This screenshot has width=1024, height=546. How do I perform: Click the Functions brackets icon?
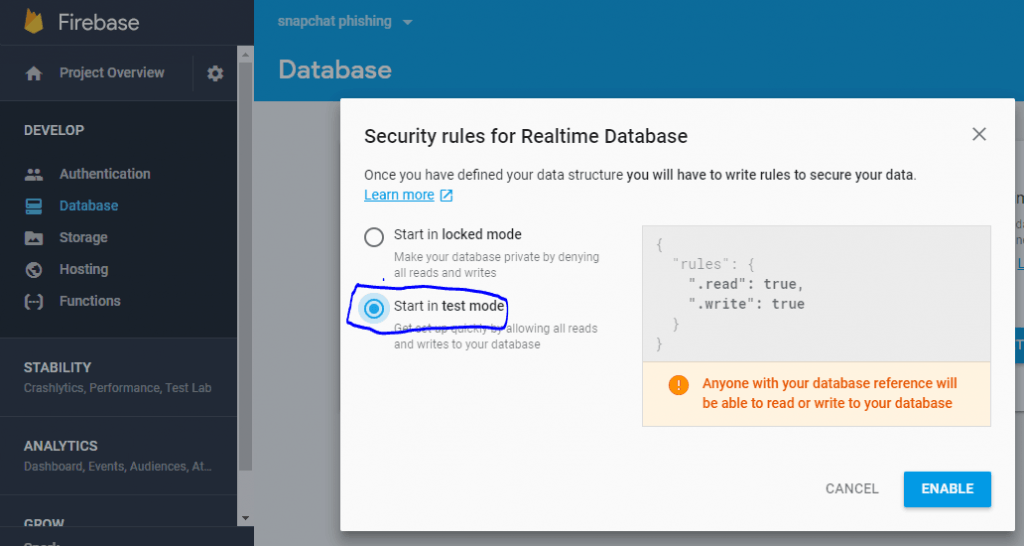coord(33,301)
